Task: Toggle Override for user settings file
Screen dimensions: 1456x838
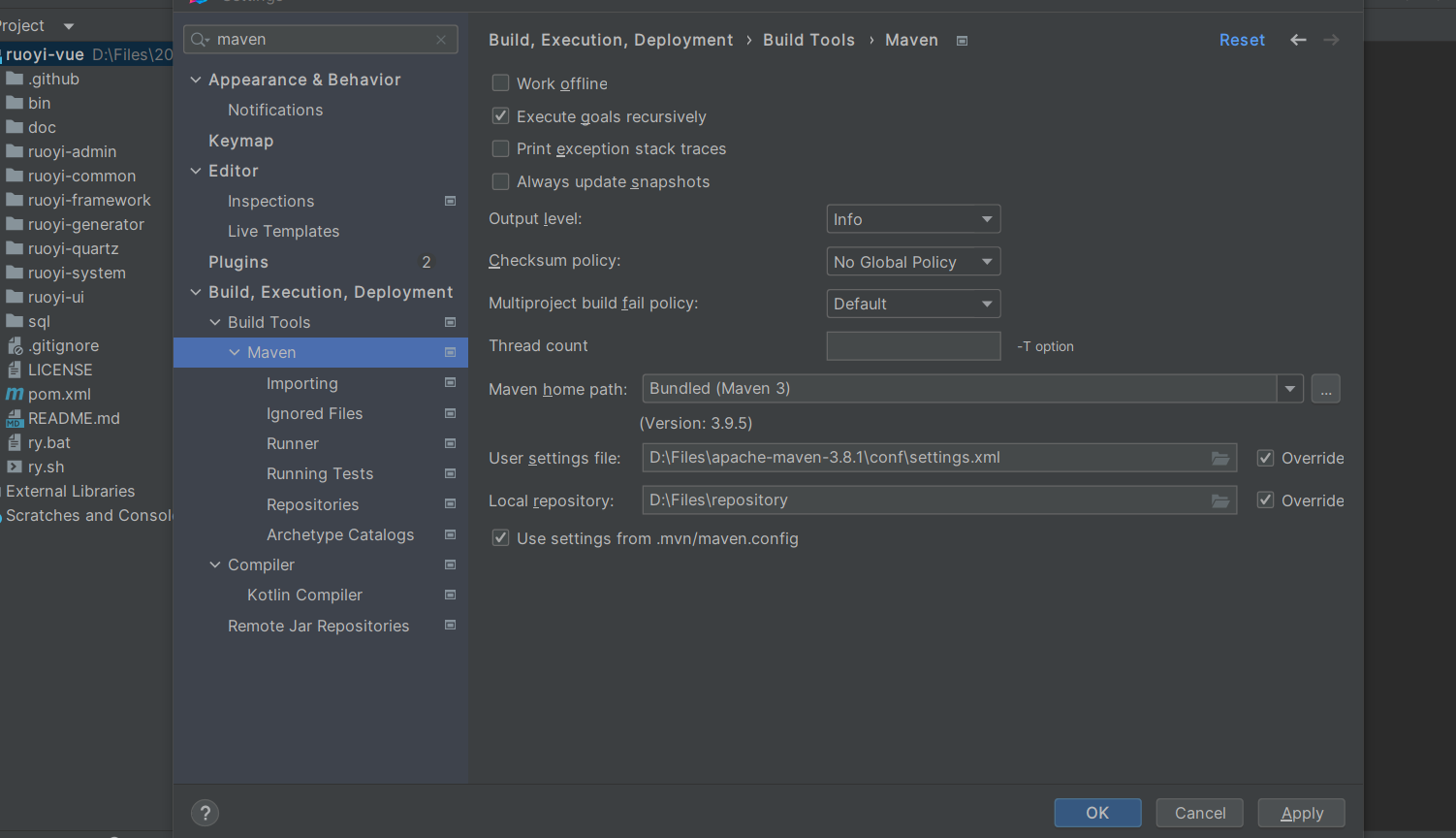Action: pyautogui.click(x=1265, y=458)
